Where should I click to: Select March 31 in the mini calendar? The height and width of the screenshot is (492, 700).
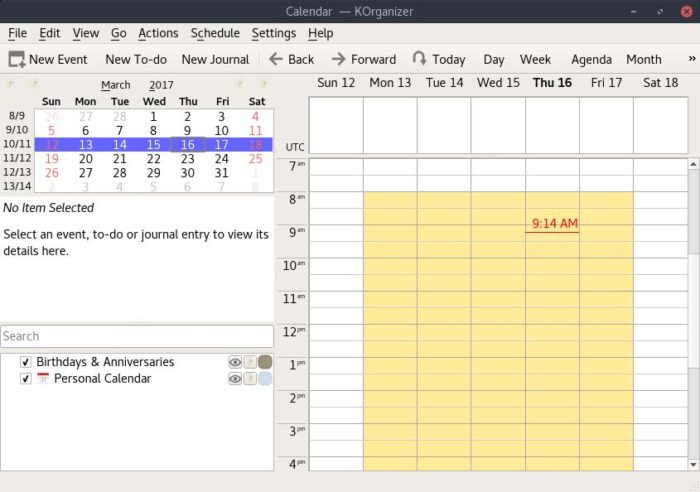(221, 173)
